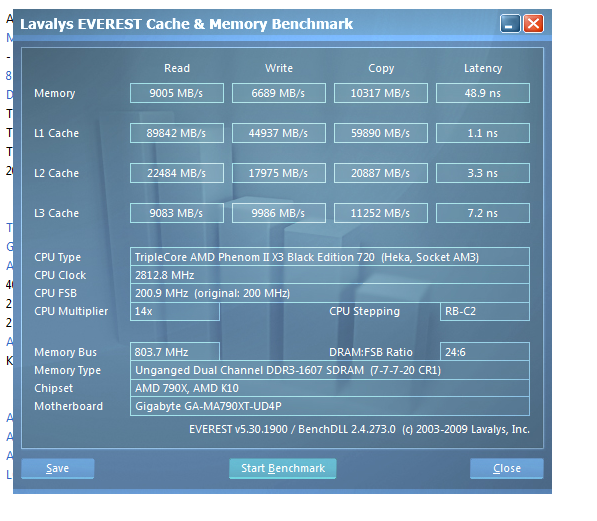The width and height of the screenshot is (597, 521).
Task: Click L2 Cache Latency 3.3 ns
Action: [483, 173]
